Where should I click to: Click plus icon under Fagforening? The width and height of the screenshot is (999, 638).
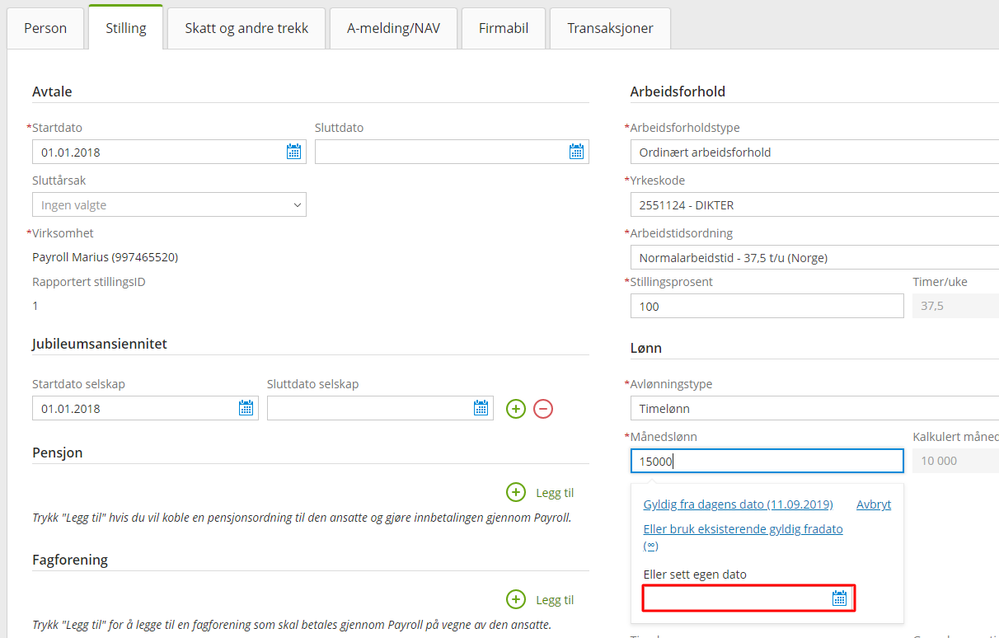[x=515, y=599]
